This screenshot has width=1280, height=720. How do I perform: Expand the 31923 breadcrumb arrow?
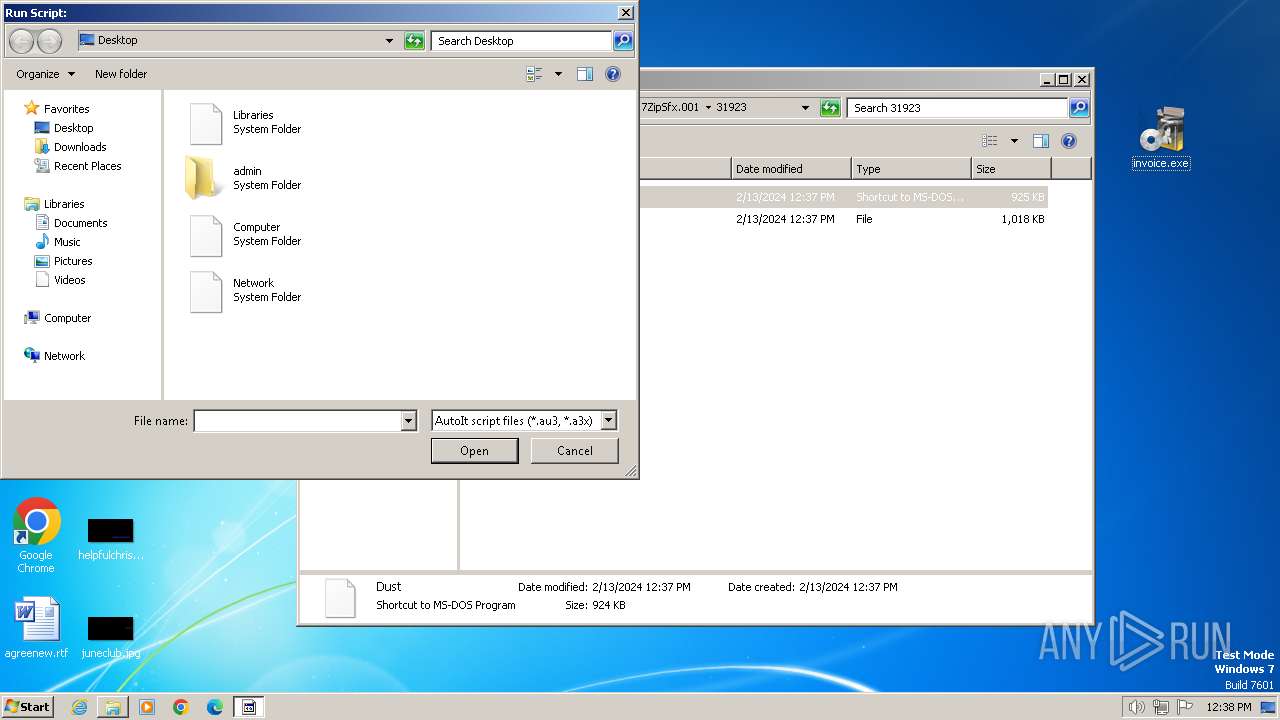click(x=709, y=108)
